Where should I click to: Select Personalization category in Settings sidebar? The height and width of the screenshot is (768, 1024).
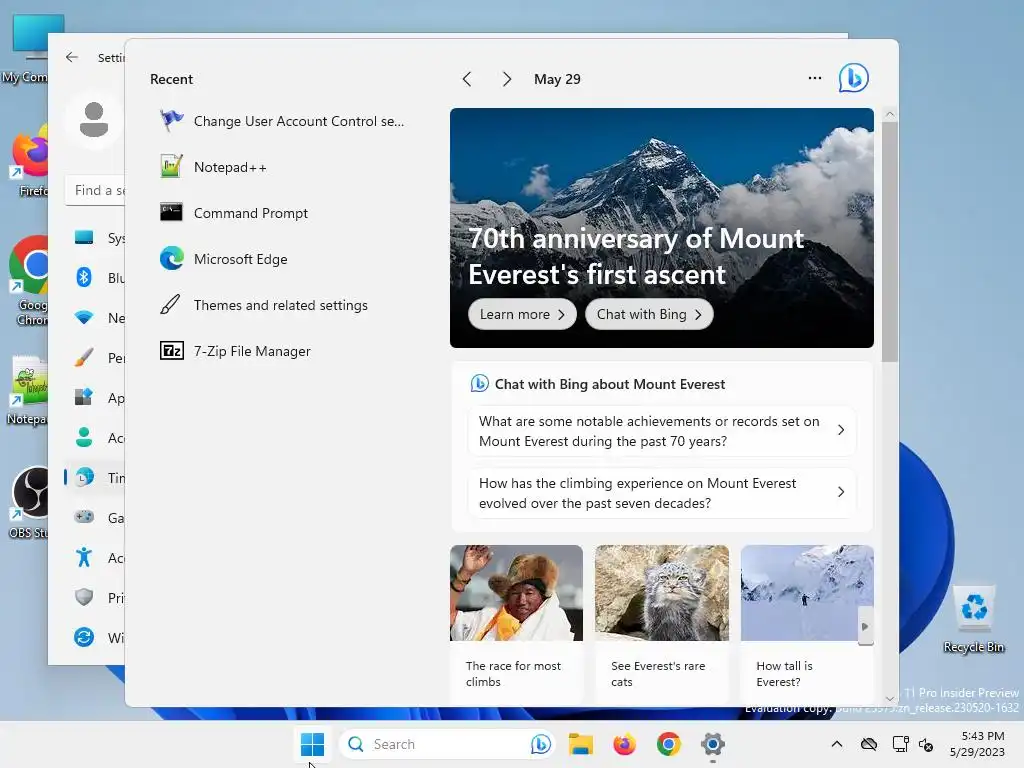97,357
